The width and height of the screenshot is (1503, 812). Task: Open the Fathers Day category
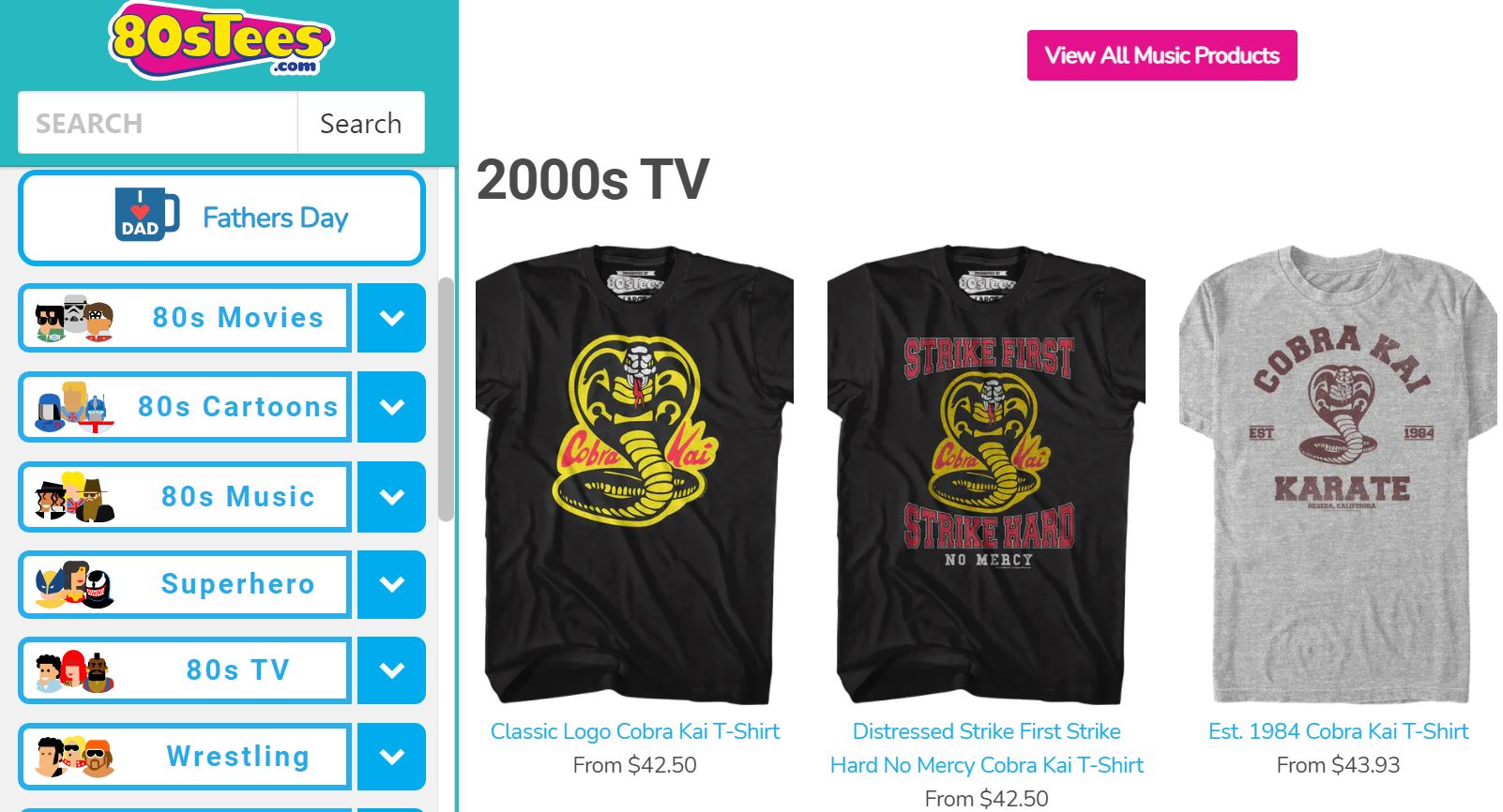[x=221, y=218]
